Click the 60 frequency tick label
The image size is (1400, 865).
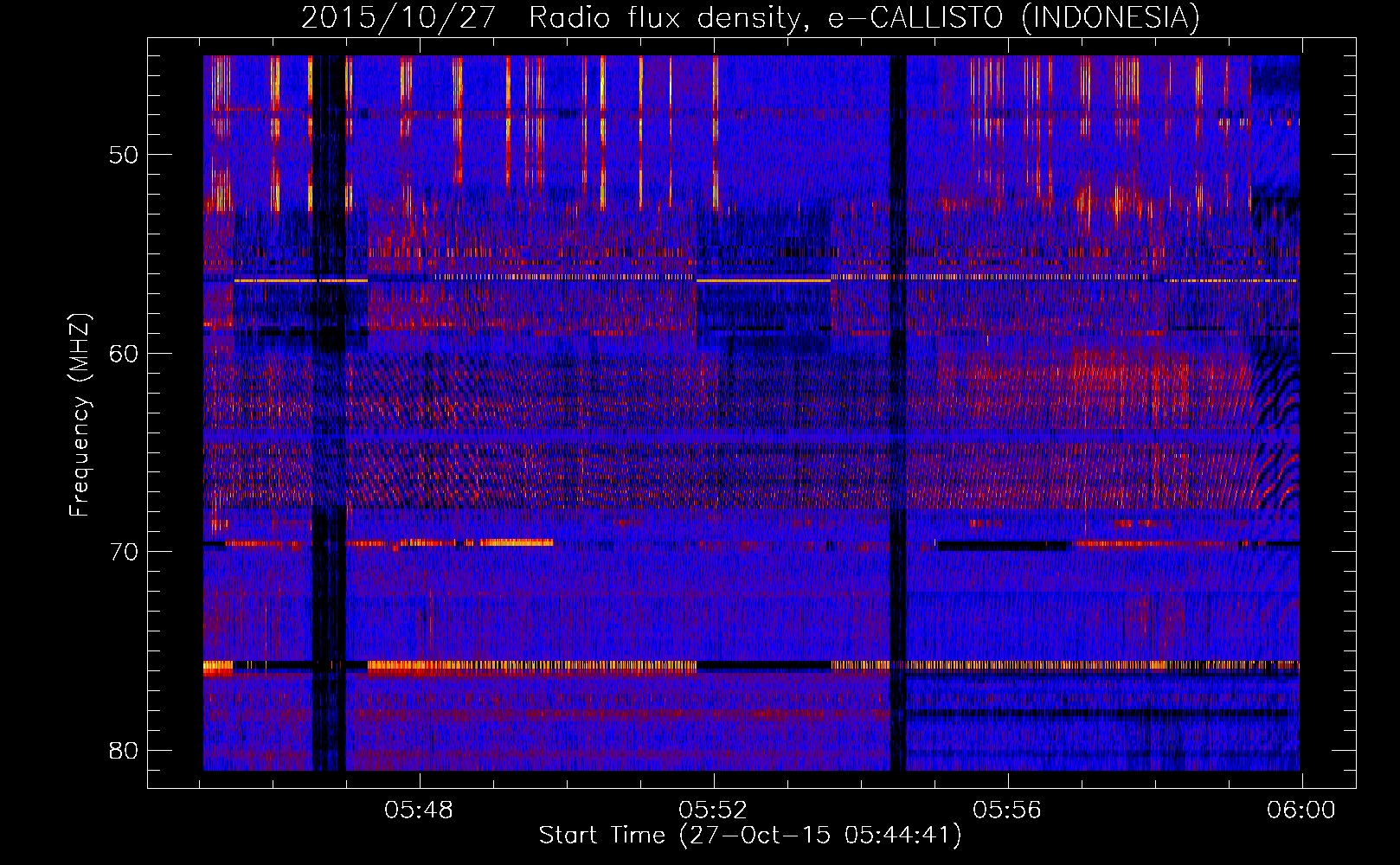tap(125, 354)
